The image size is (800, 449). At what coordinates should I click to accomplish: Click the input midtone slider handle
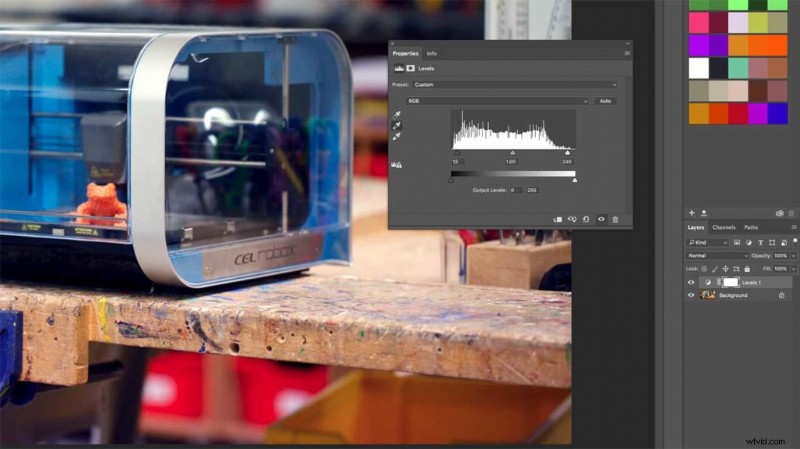coord(512,153)
